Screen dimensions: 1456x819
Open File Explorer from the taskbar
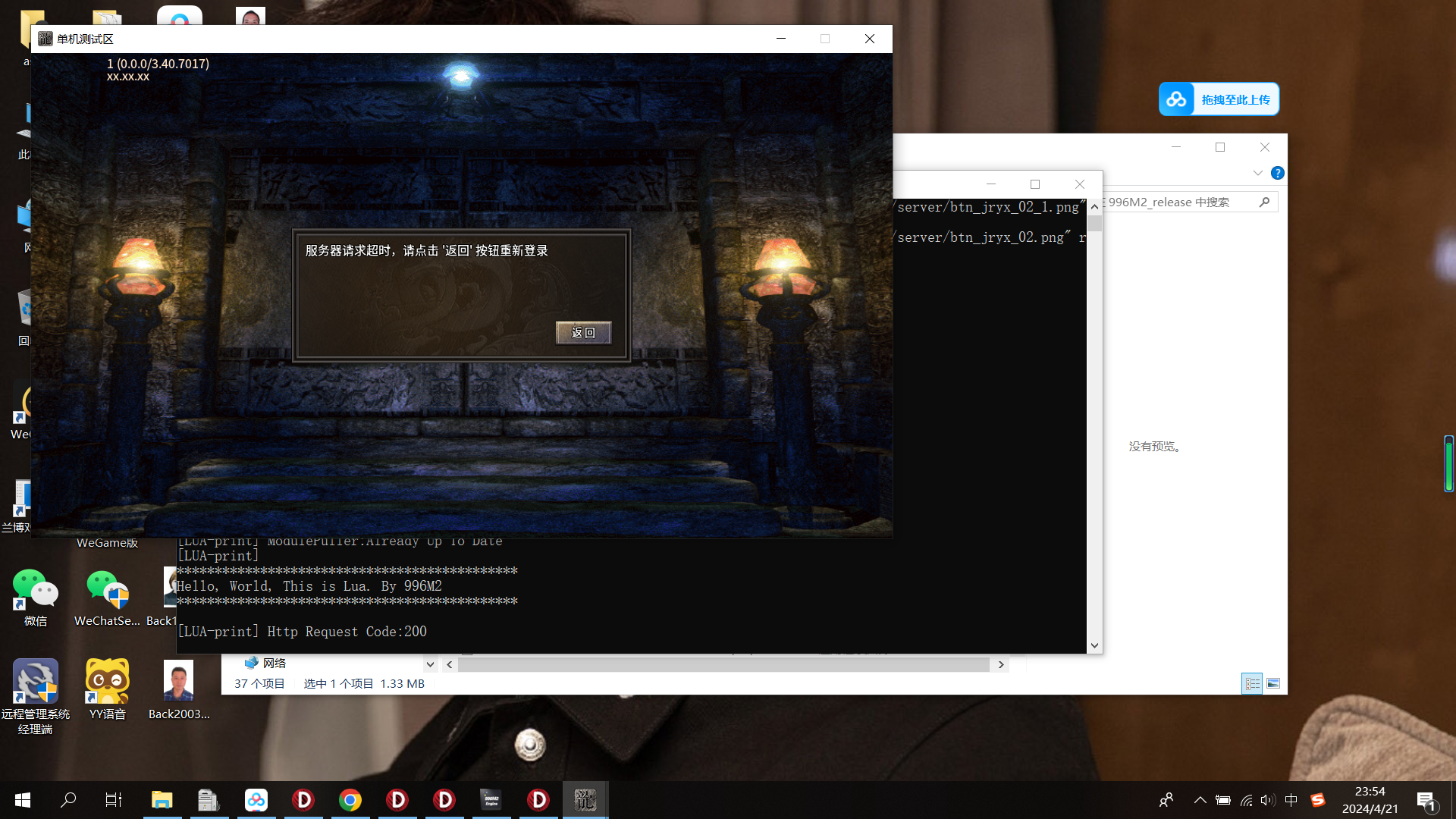click(162, 800)
